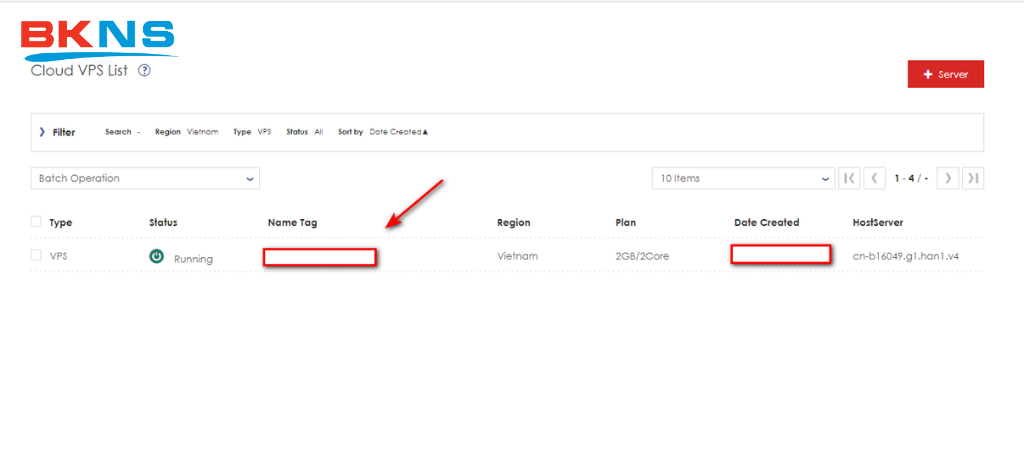Go to the first page of results
Screen dimensions: 1024x450
(849, 178)
